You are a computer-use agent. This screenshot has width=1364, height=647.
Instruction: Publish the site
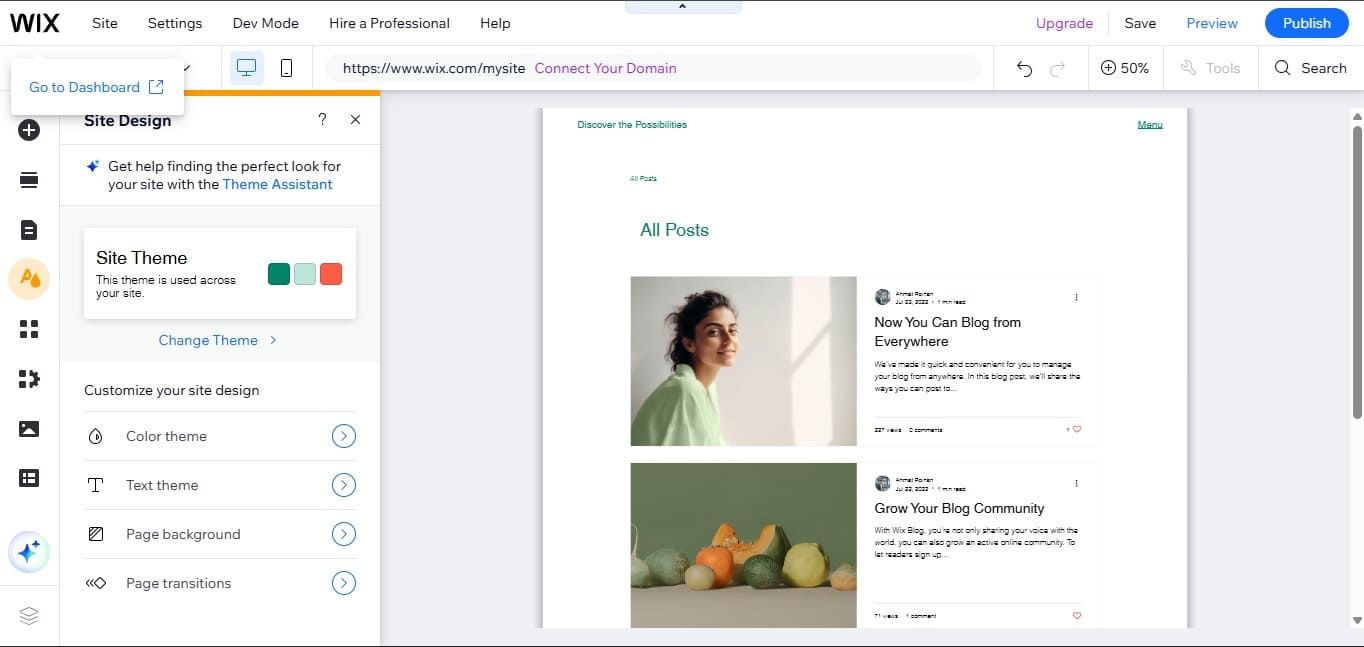[1306, 22]
